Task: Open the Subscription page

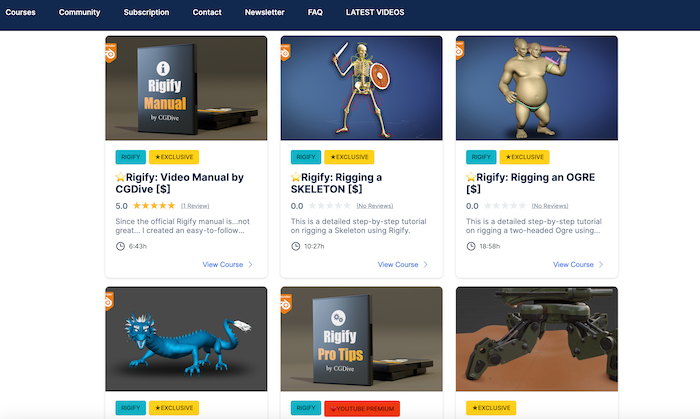Action: (146, 12)
